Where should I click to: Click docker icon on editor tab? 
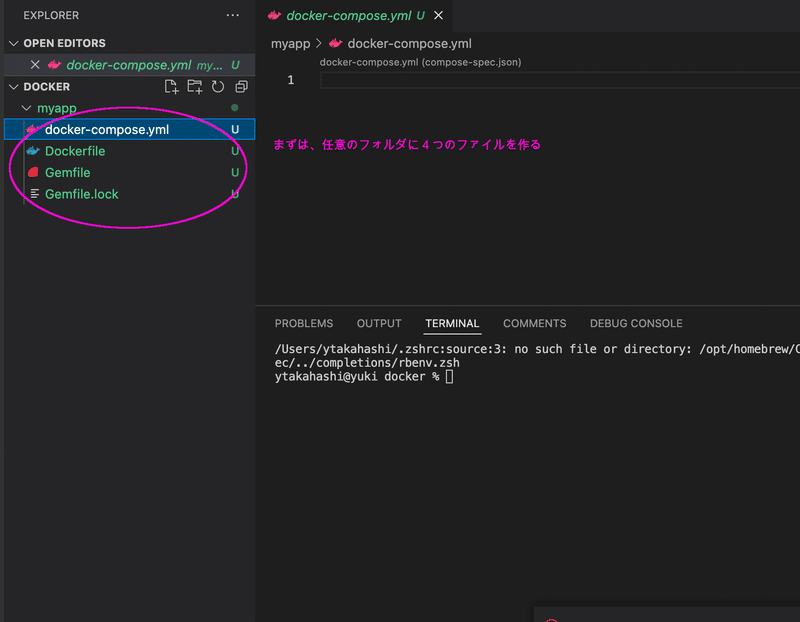tap(274, 15)
